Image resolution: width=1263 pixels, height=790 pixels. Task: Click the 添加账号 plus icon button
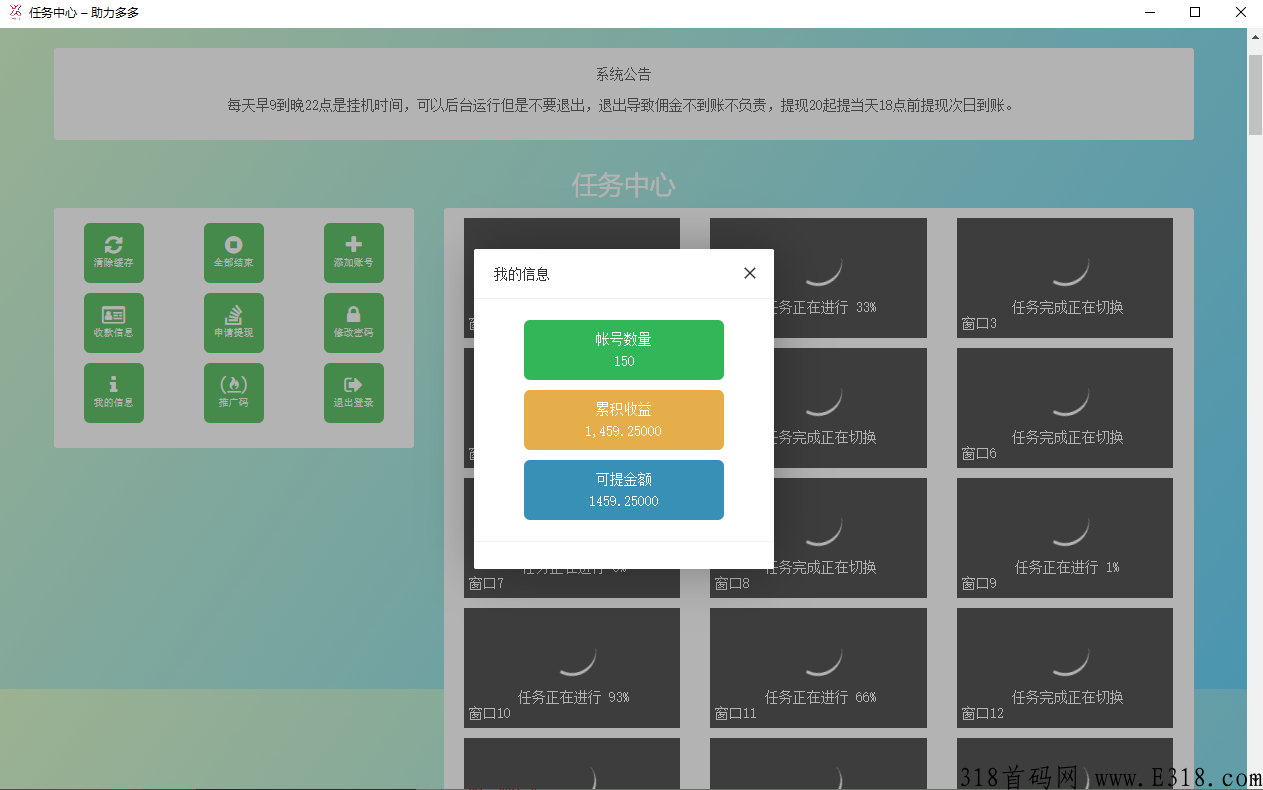(x=353, y=253)
